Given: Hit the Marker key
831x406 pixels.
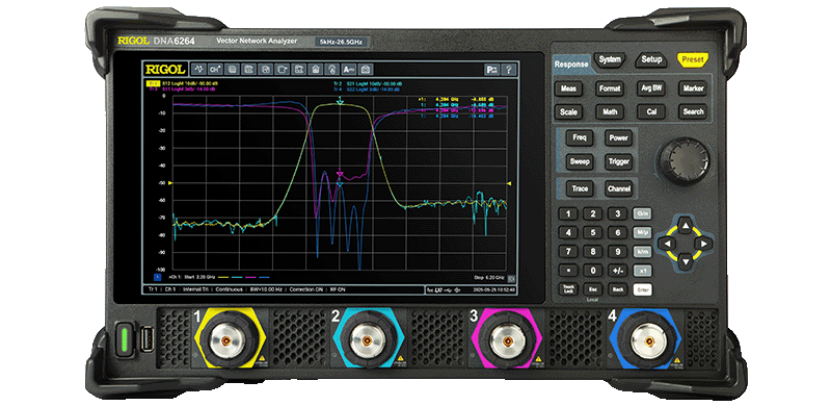Looking at the screenshot, I should [x=693, y=89].
